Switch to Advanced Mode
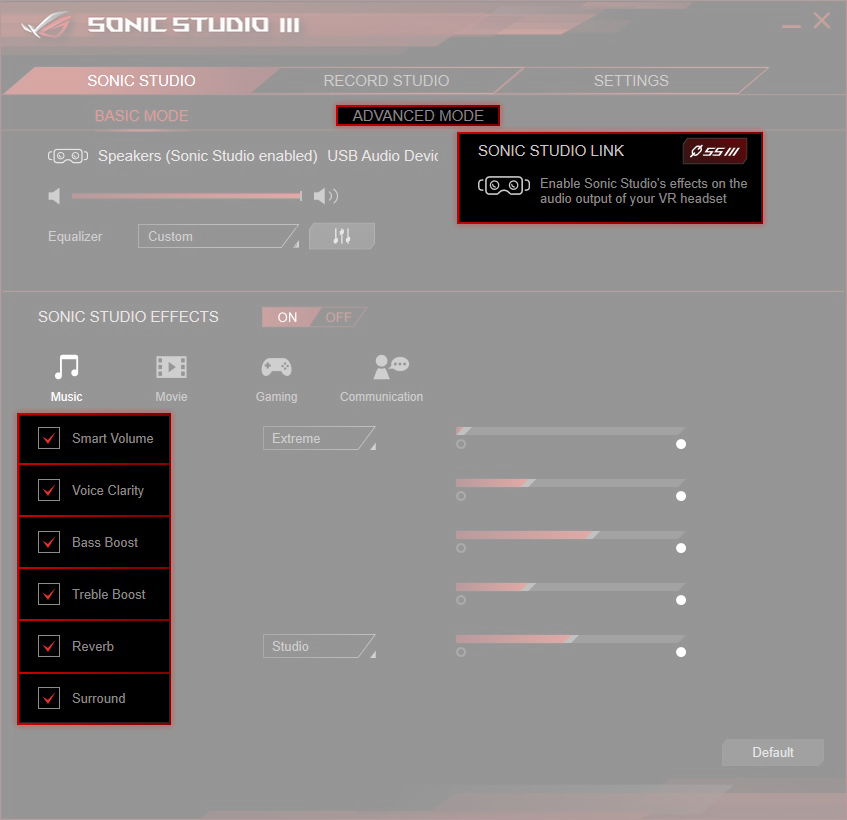The image size is (847, 820). (418, 116)
